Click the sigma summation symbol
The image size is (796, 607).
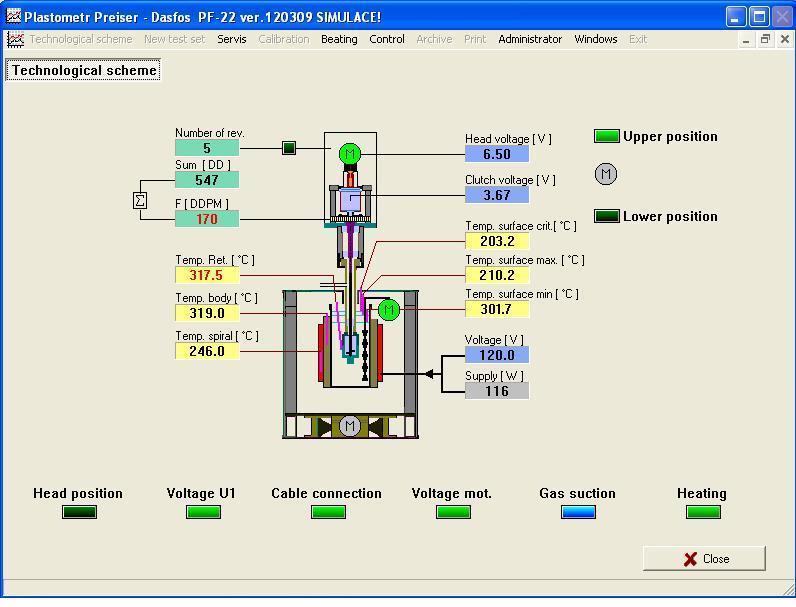140,200
